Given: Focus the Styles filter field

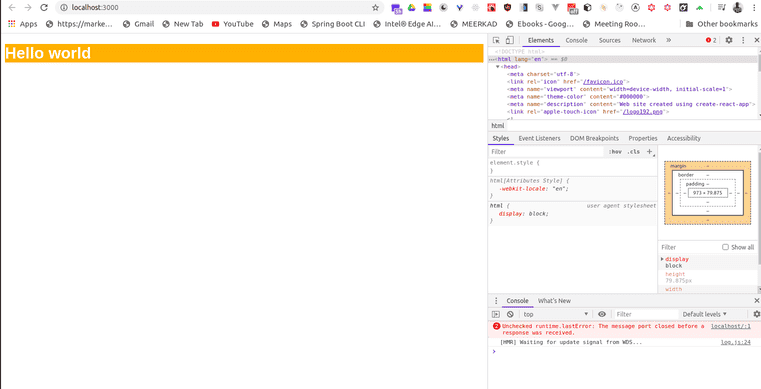Looking at the screenshot, I should tap(546, 152).
